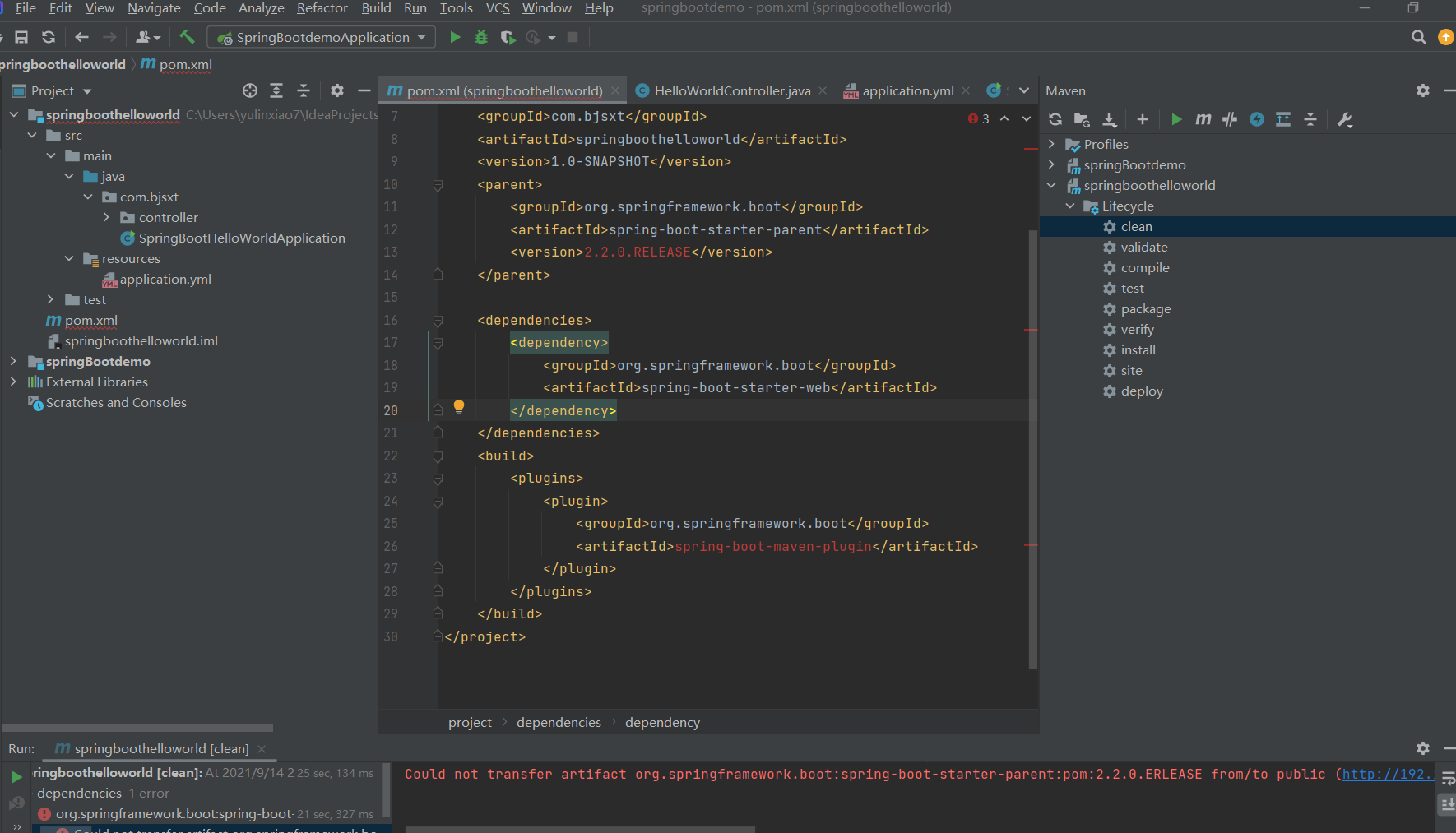Expand External Libraries

[13, 382]
